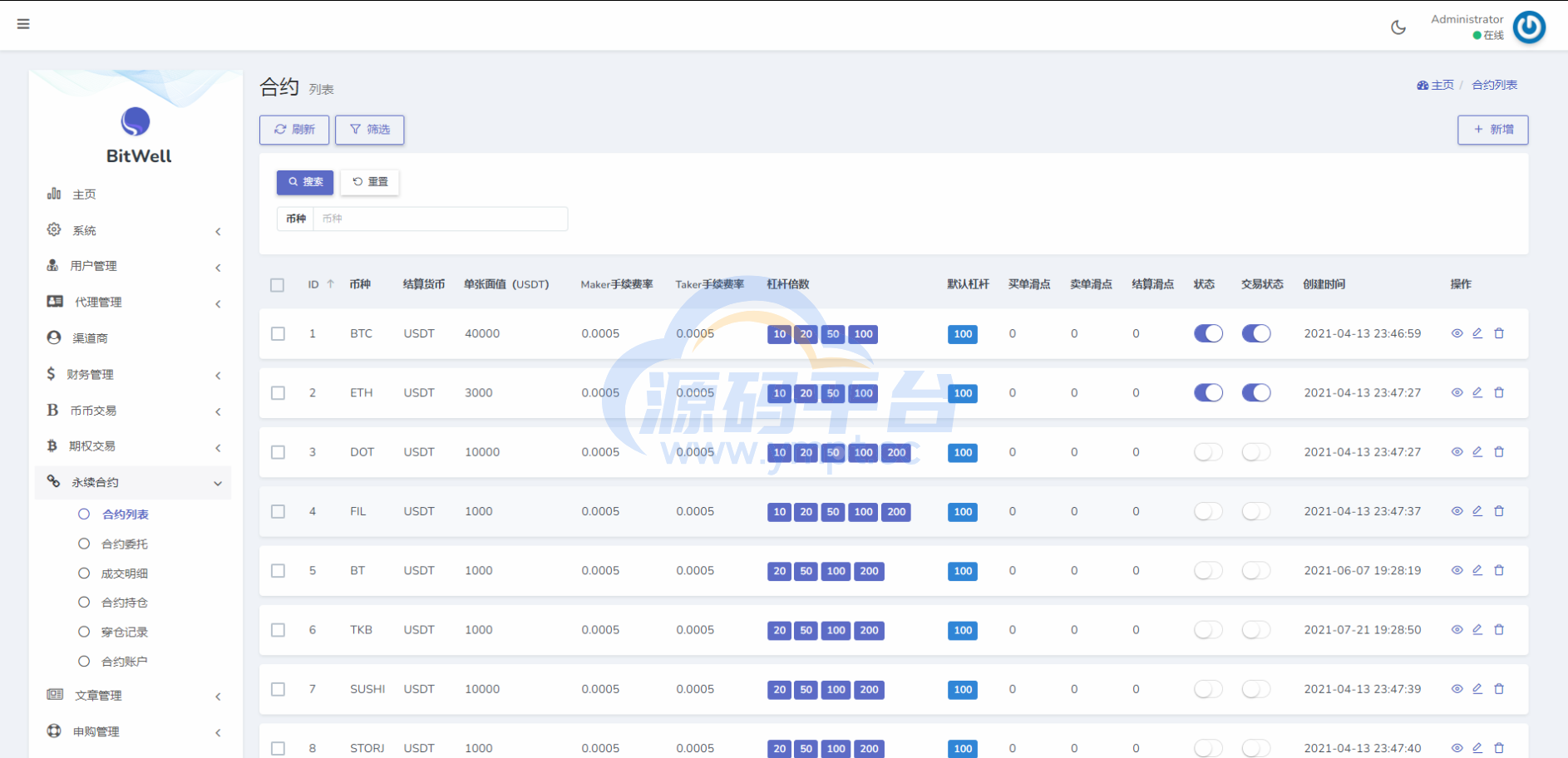Viewport: 1568px width, 758px height.
Task: Delete the BTC contract row
Action: click(1499, 333)
